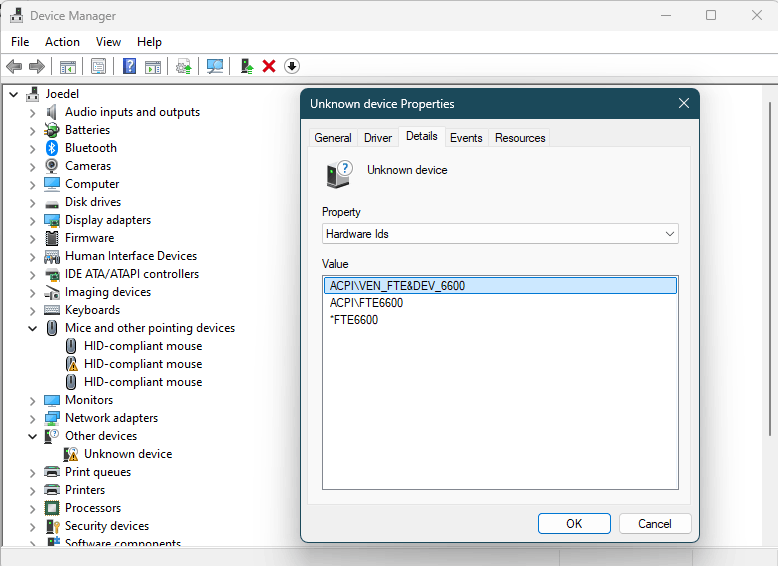Click the Processors category icon
The width and height of the screenshot is (778, 566).
(x=52, y=508)
